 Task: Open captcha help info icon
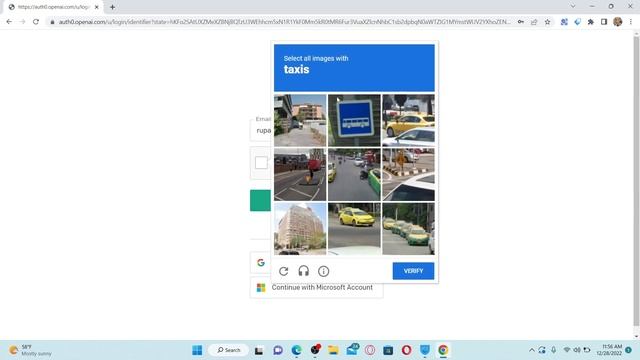click(323, 271)
